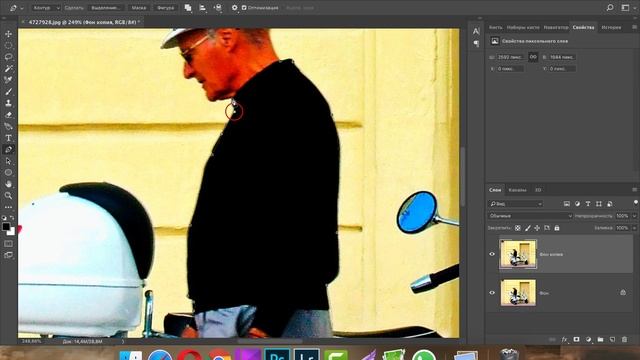Delete the selected layer
This screenshot has height=360, width=640.
(x=624, y=340)
